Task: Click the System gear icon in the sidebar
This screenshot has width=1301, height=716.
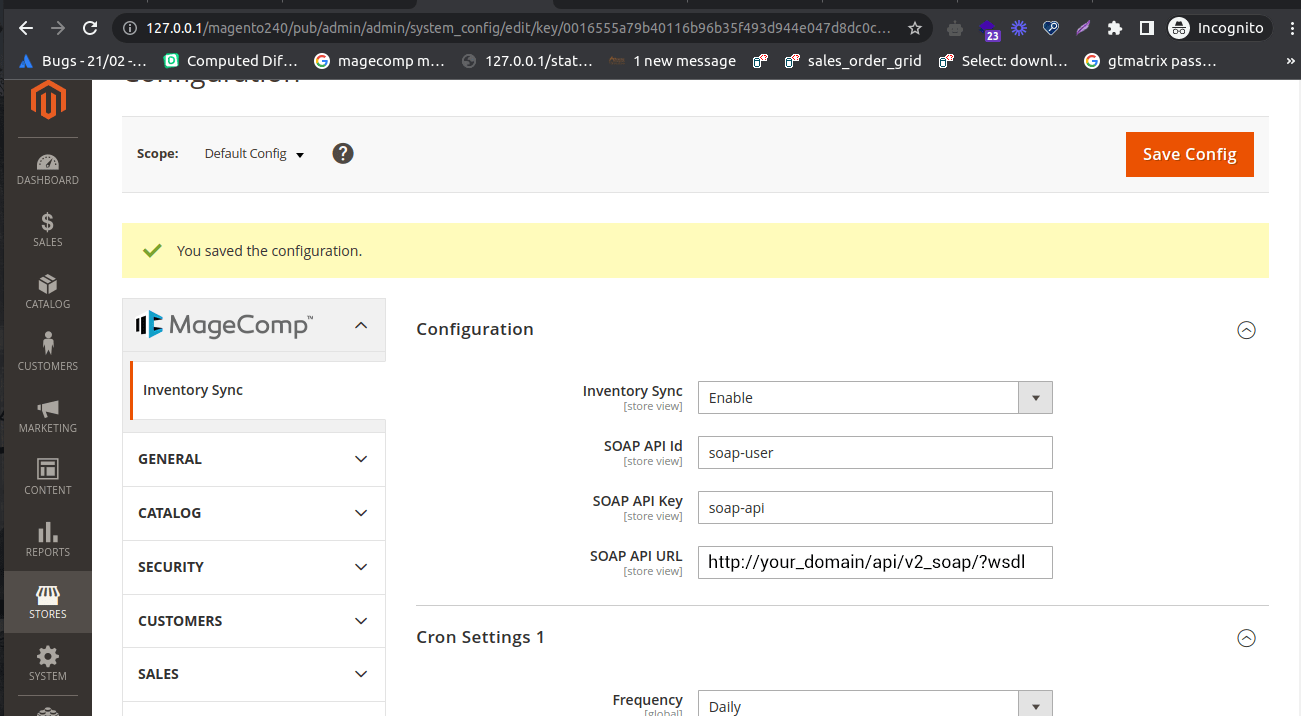Action: coord(47,663)
